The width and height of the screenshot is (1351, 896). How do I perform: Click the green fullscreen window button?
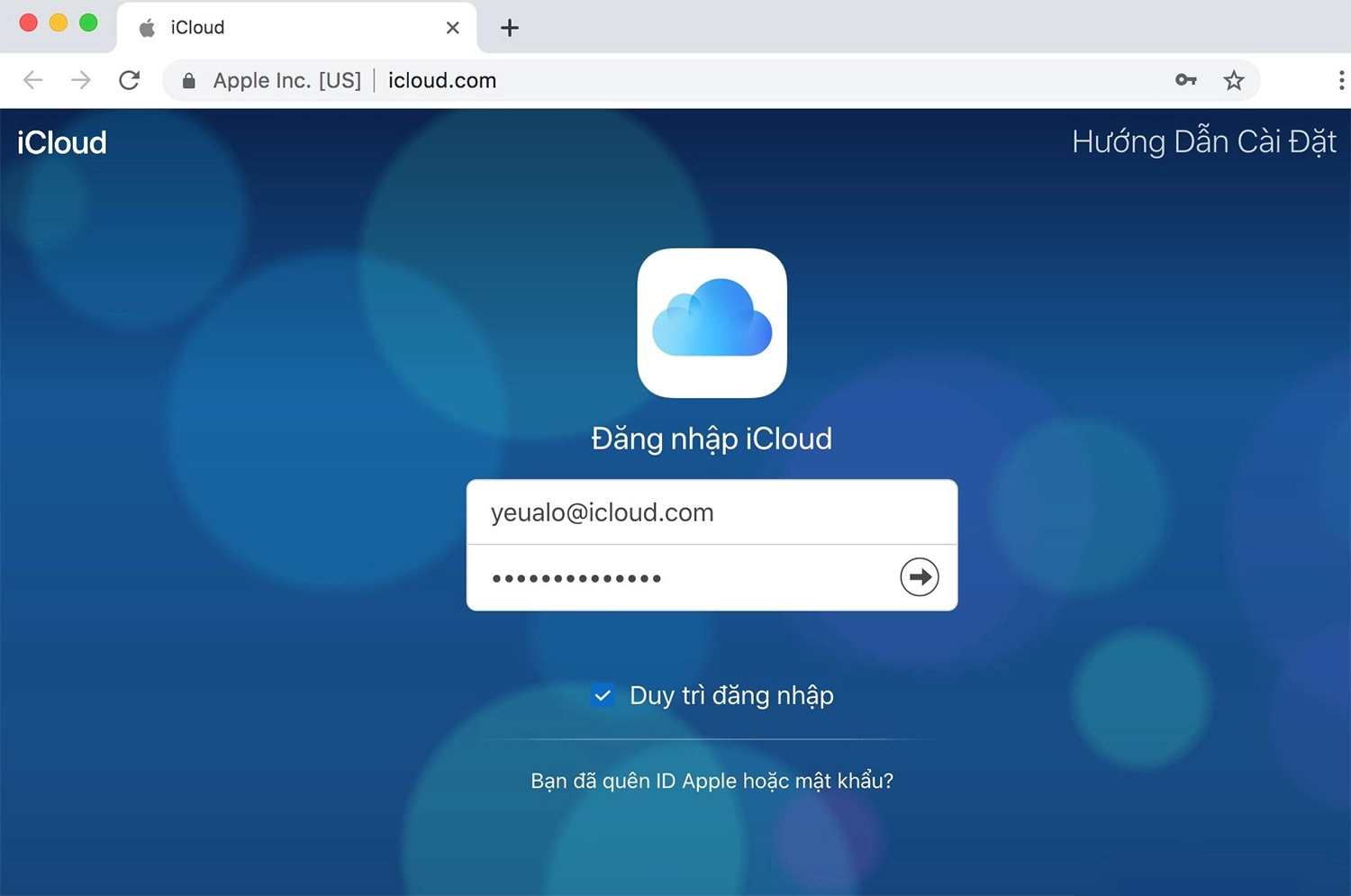click(x=88, y=23)
